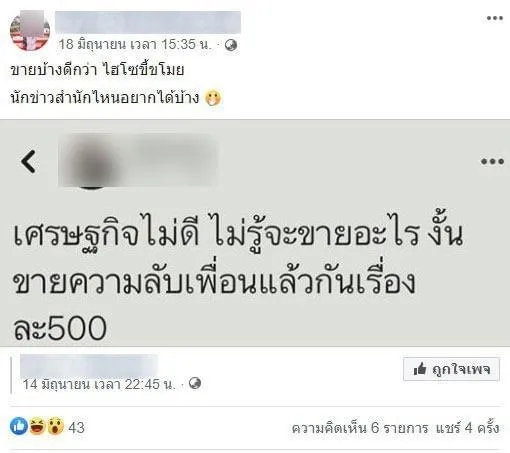Click the blurred poster profile picture
Image resolution: width=510 pixels, height=453 pixels.
pyautogui.click(x=30, y=30)
